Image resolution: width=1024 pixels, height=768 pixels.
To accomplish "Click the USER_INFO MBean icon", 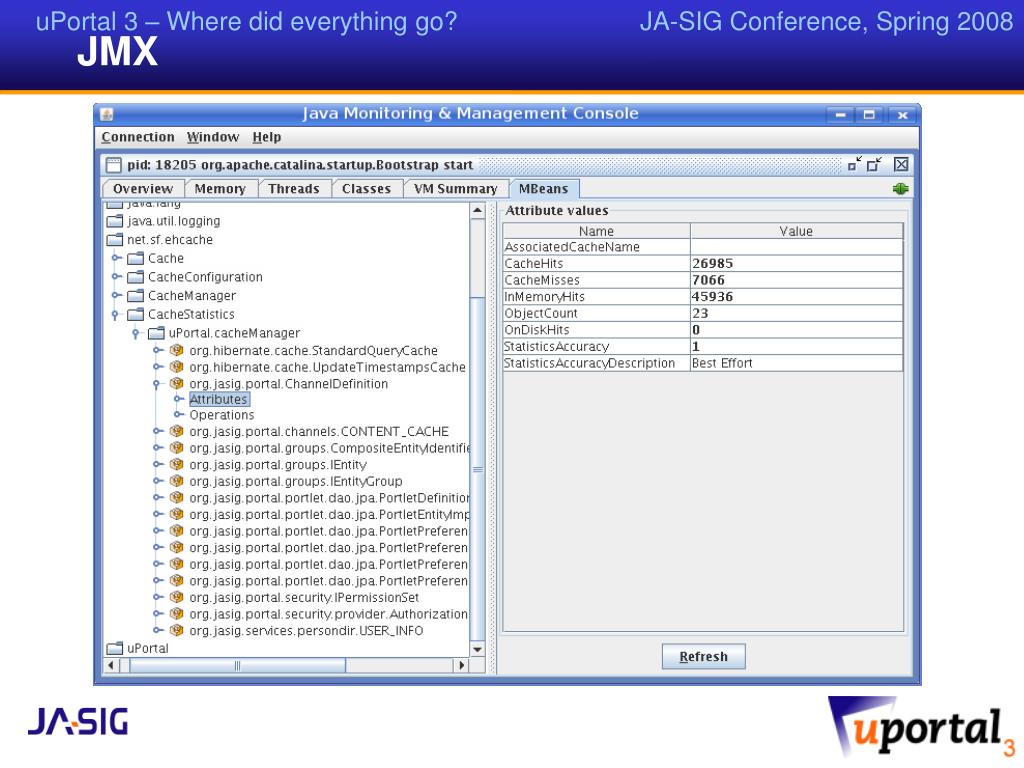I will pyautogui.click(x=176, y=630).
